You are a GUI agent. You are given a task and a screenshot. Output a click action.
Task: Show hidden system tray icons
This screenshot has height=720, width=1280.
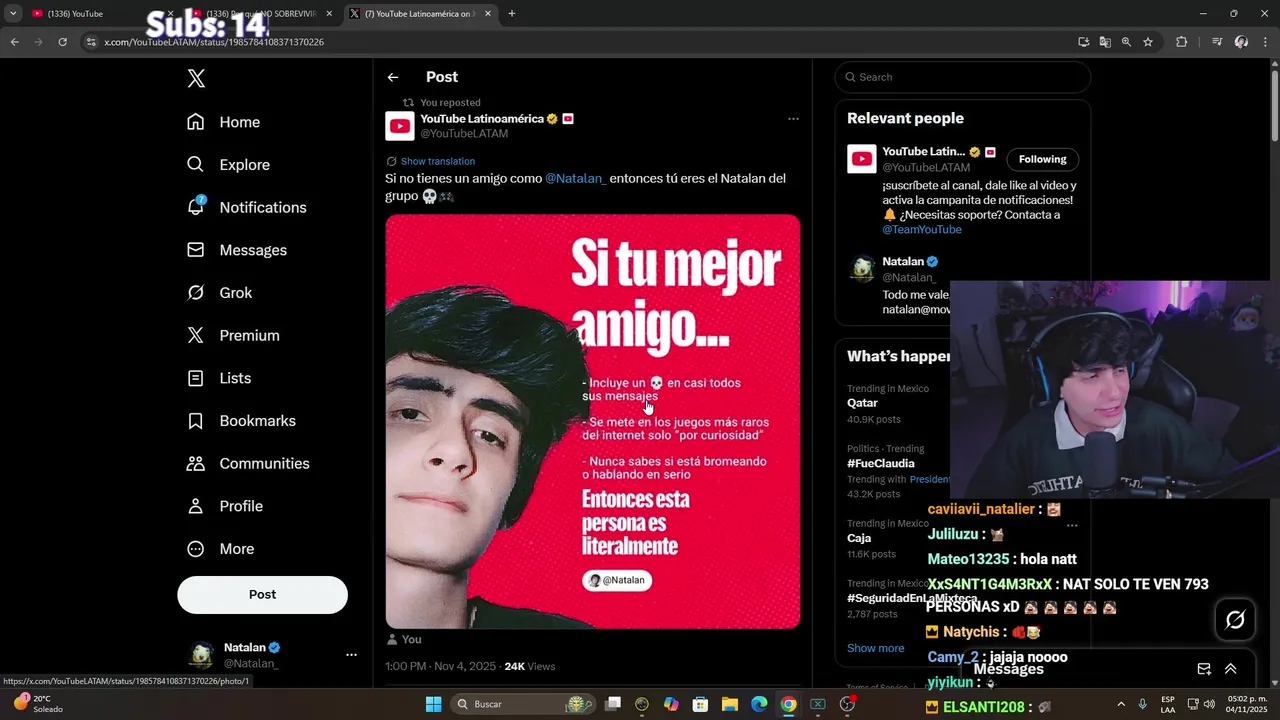pos(1120,704)
